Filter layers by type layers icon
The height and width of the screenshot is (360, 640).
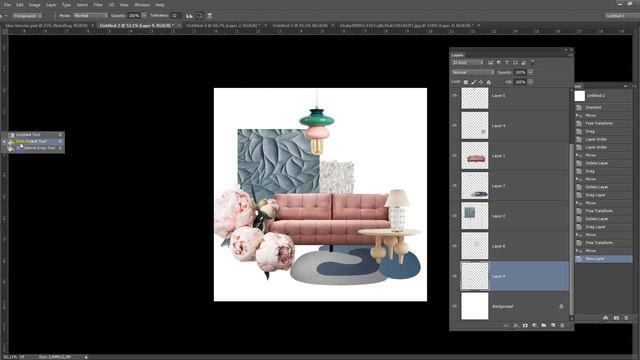click(x=507, y=62)
